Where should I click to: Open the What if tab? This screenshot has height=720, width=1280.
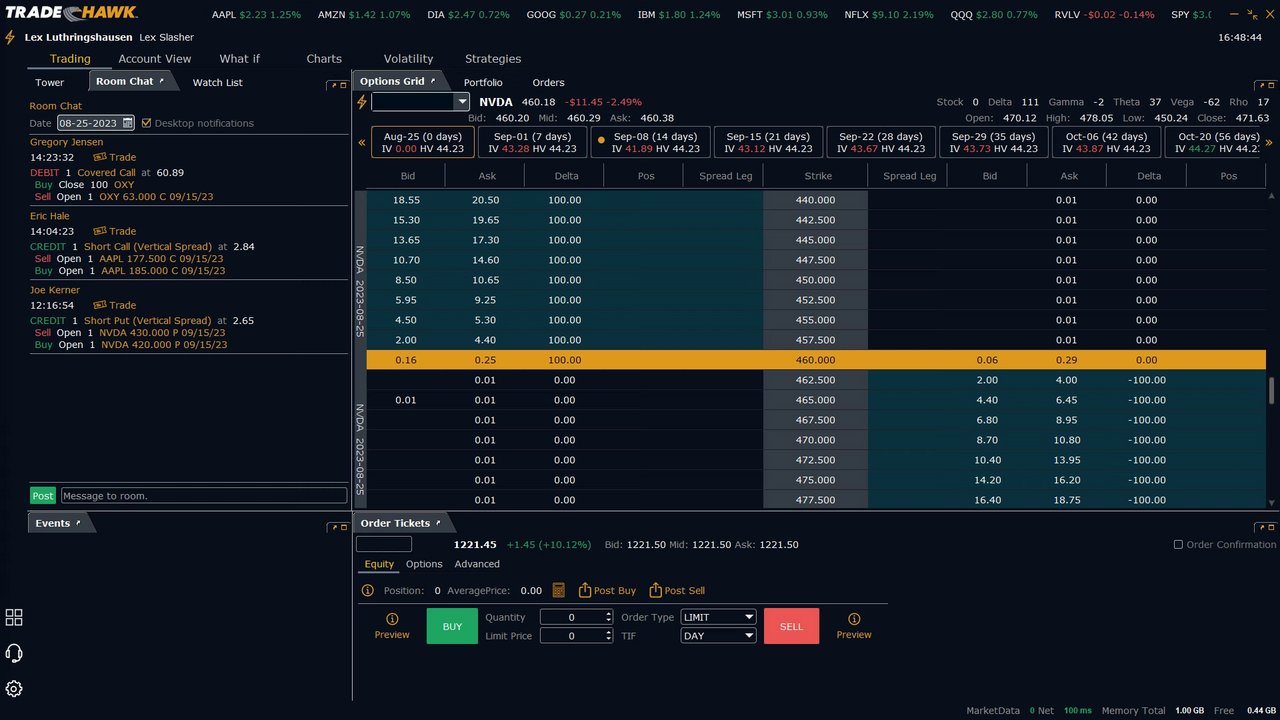click(239, 59)
